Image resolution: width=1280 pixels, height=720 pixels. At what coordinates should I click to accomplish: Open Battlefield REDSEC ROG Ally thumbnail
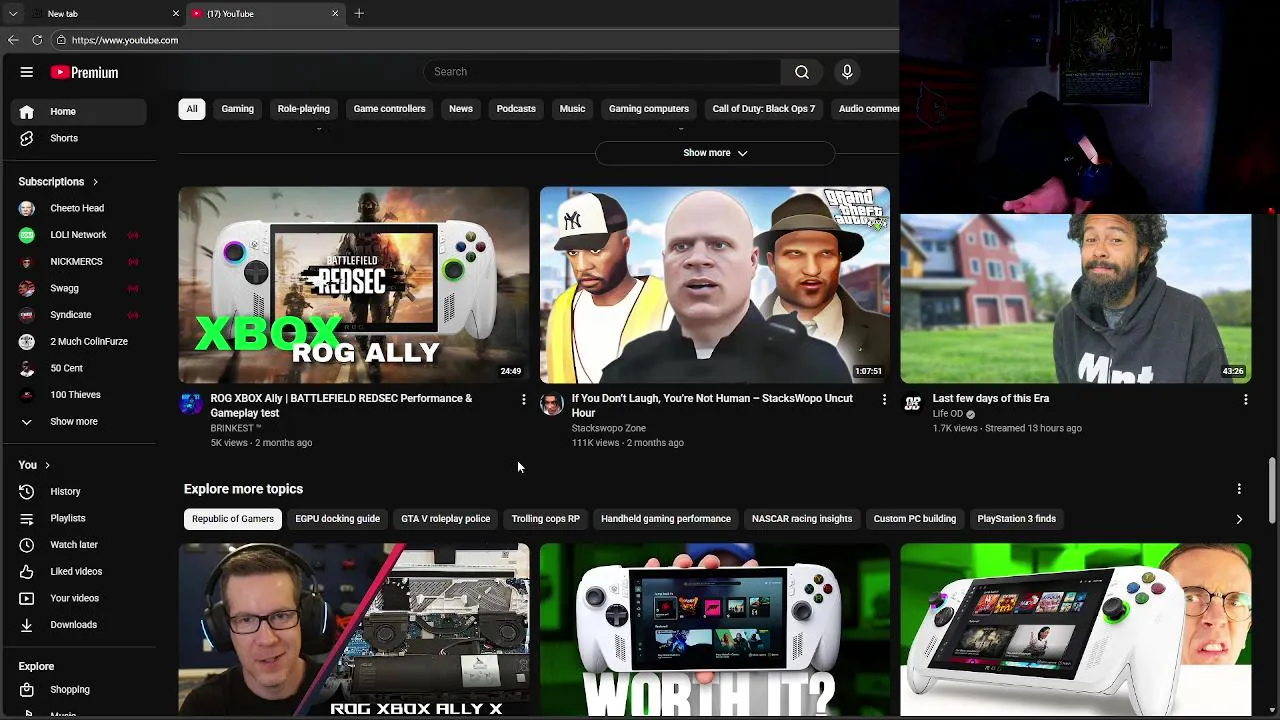pos(354,285)
